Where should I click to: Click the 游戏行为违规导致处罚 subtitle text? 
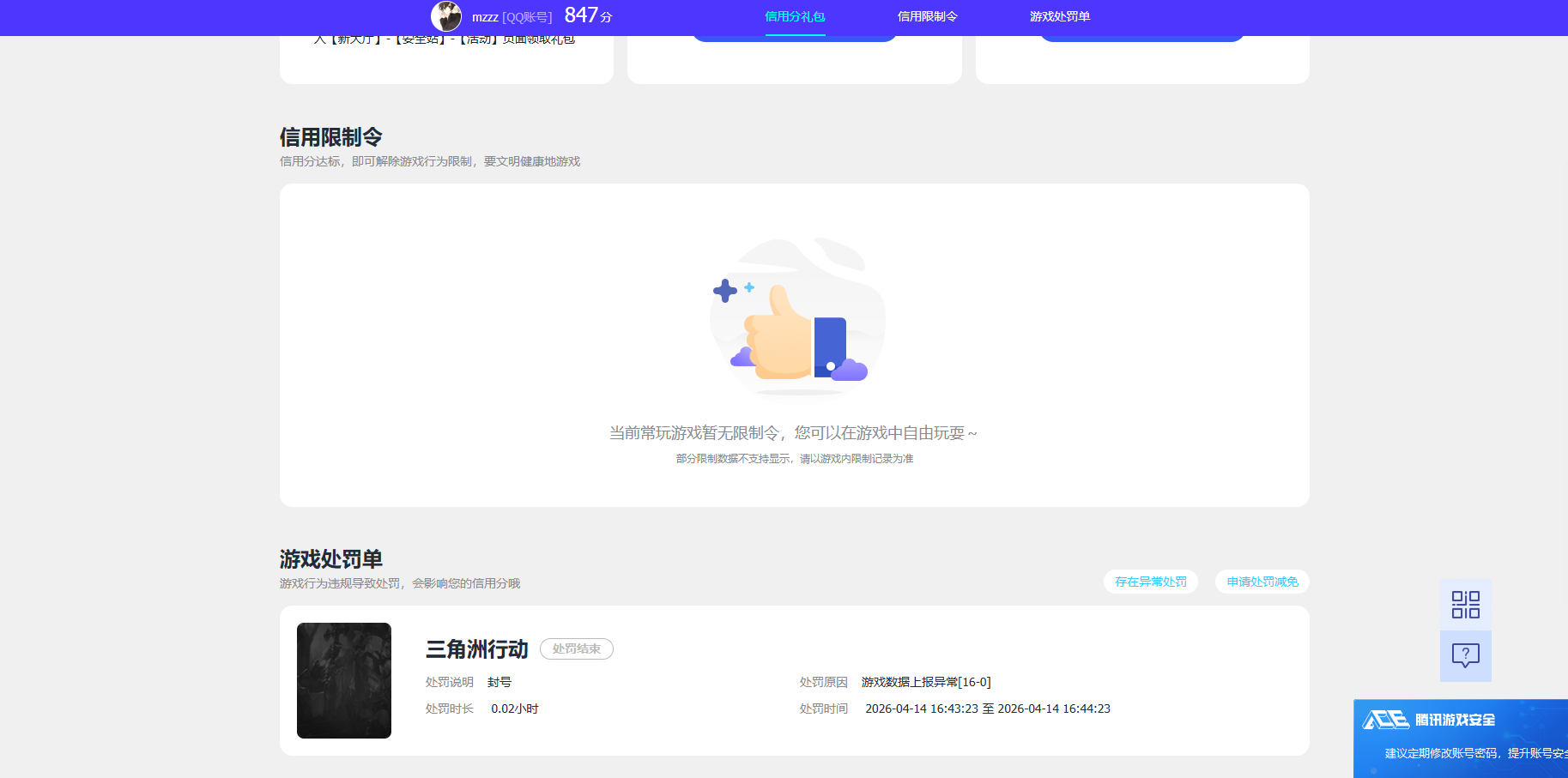[x=400, y=583]
